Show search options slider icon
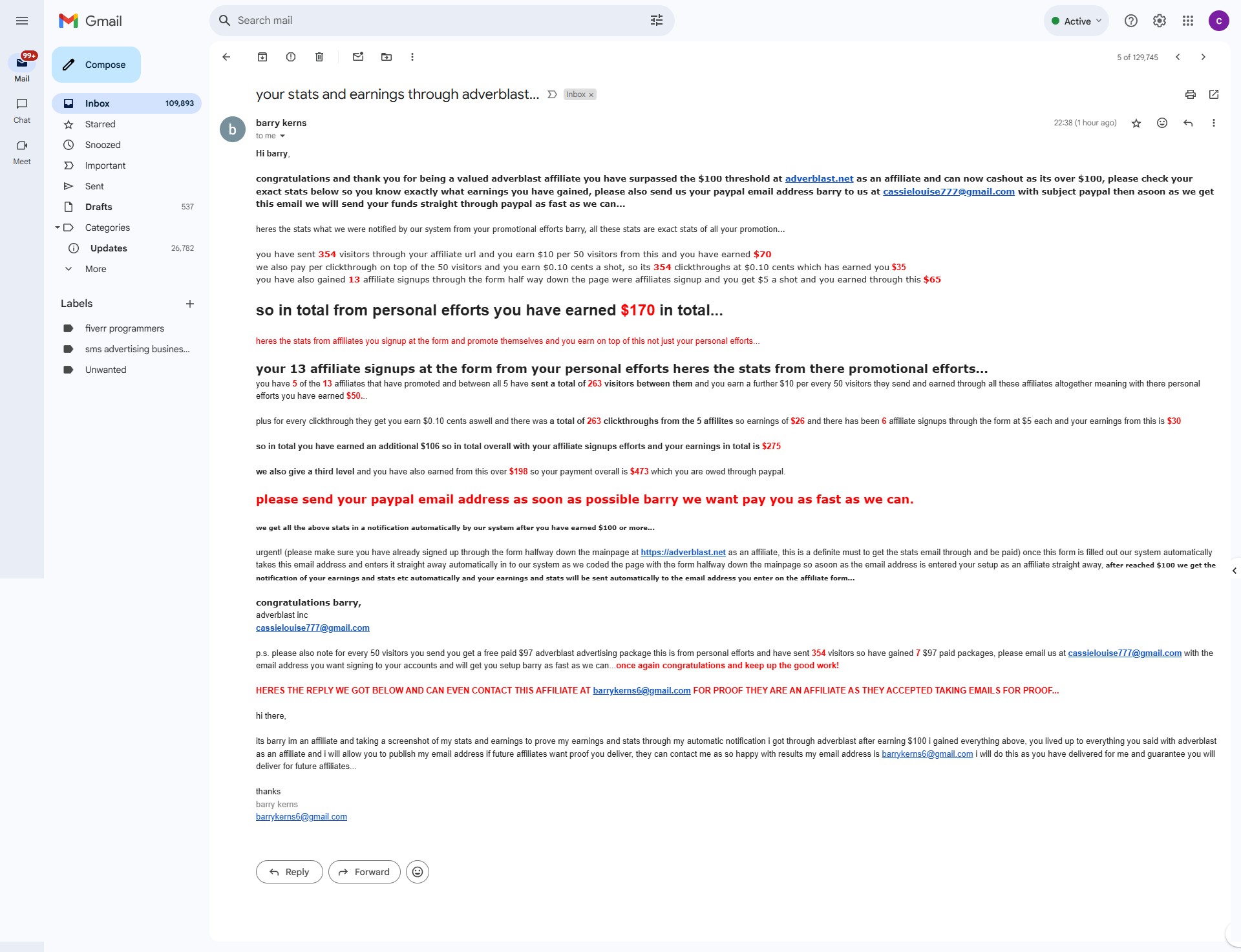The width and height of the screenshot is (1241, 952). tap(657, 21)
